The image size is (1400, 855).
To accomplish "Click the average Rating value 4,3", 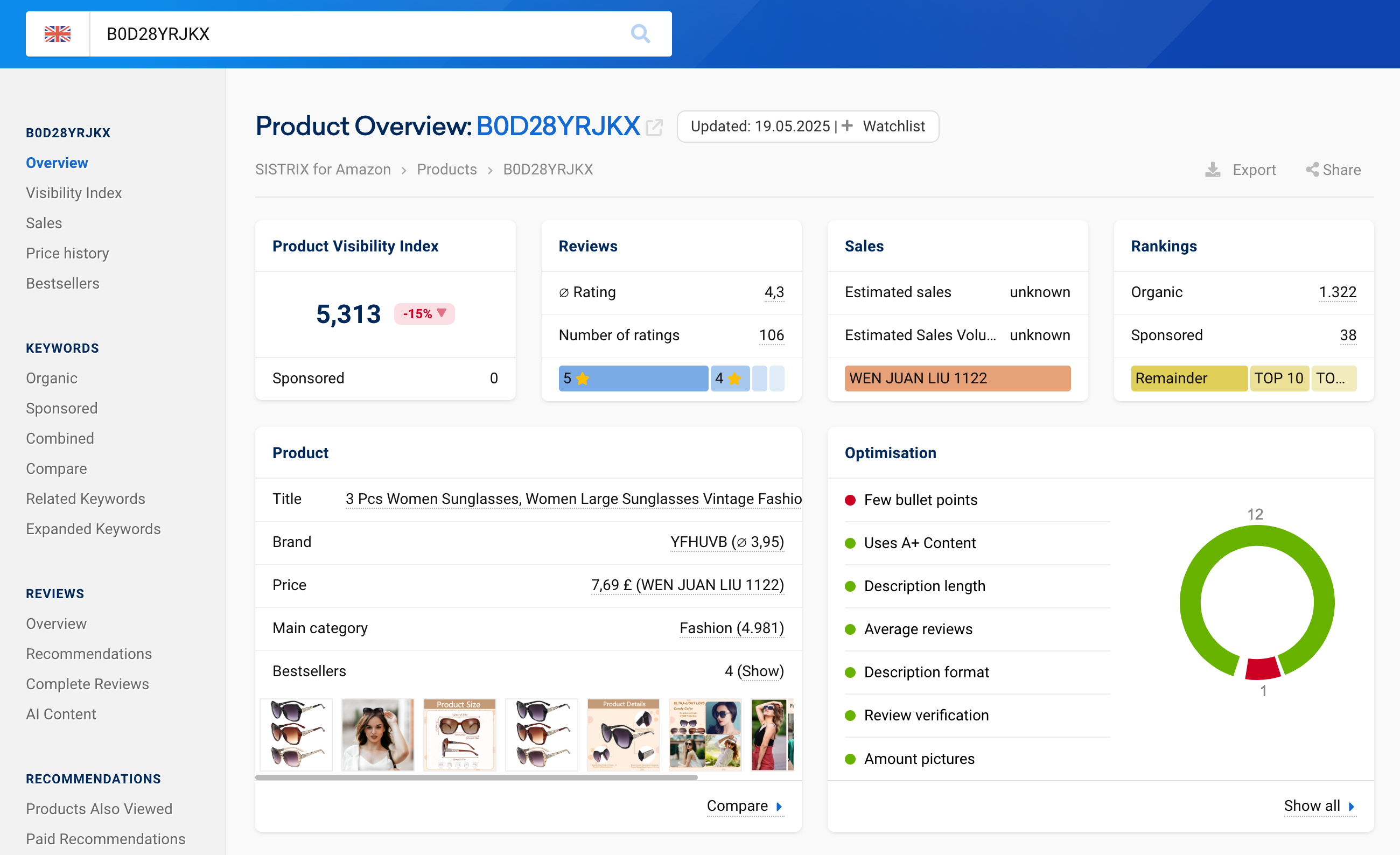I will tap(774, 292).
